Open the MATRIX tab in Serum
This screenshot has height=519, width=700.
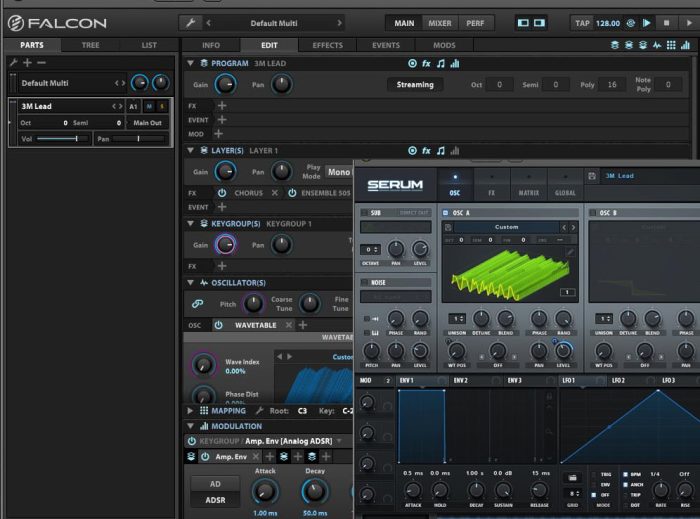coord(529,185)
